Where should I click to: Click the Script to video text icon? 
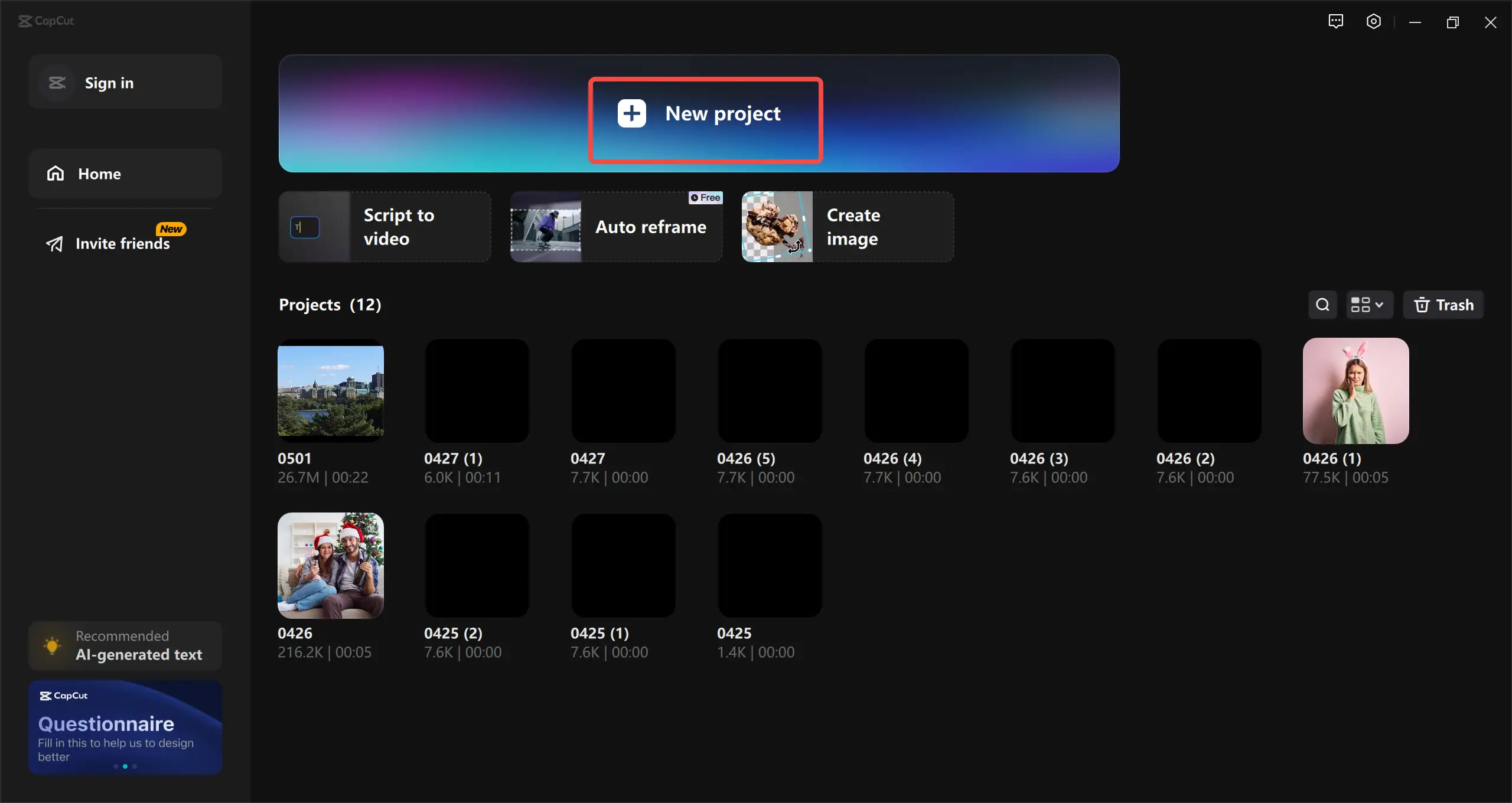click(305, 227)
